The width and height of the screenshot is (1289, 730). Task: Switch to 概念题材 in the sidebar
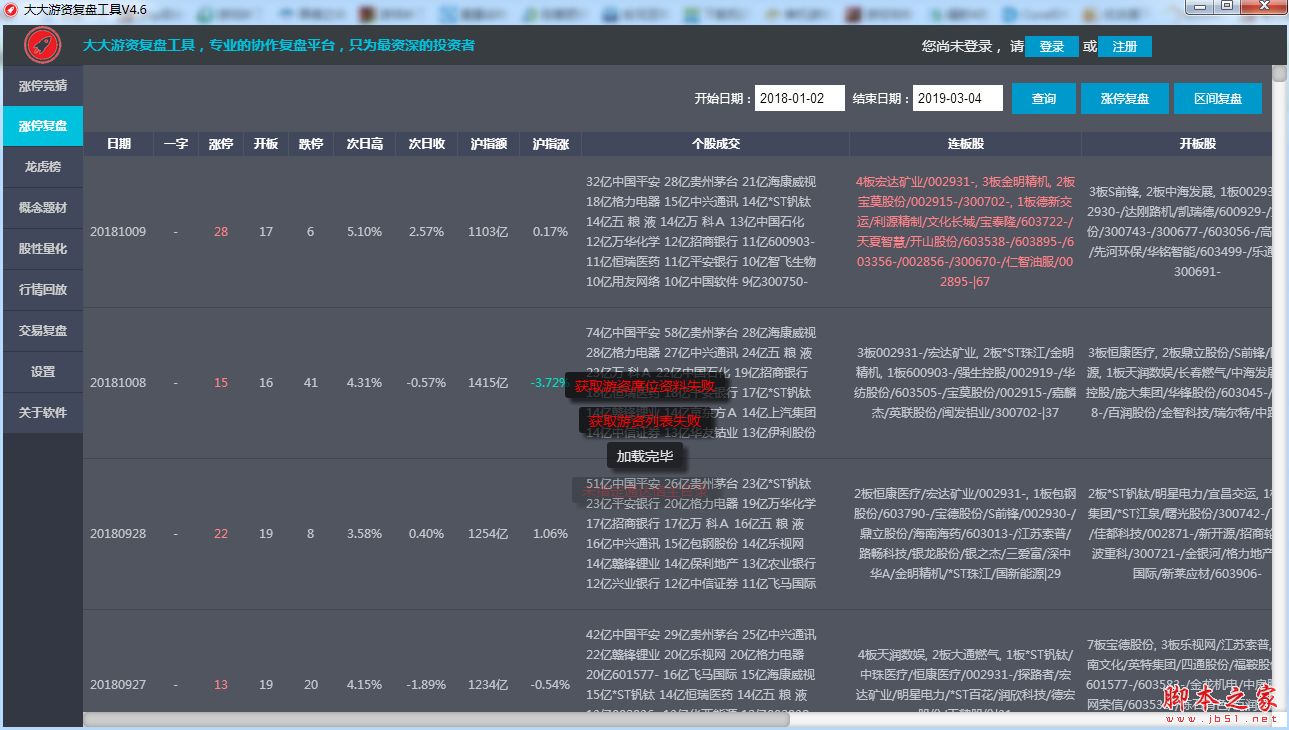(42, 208)
